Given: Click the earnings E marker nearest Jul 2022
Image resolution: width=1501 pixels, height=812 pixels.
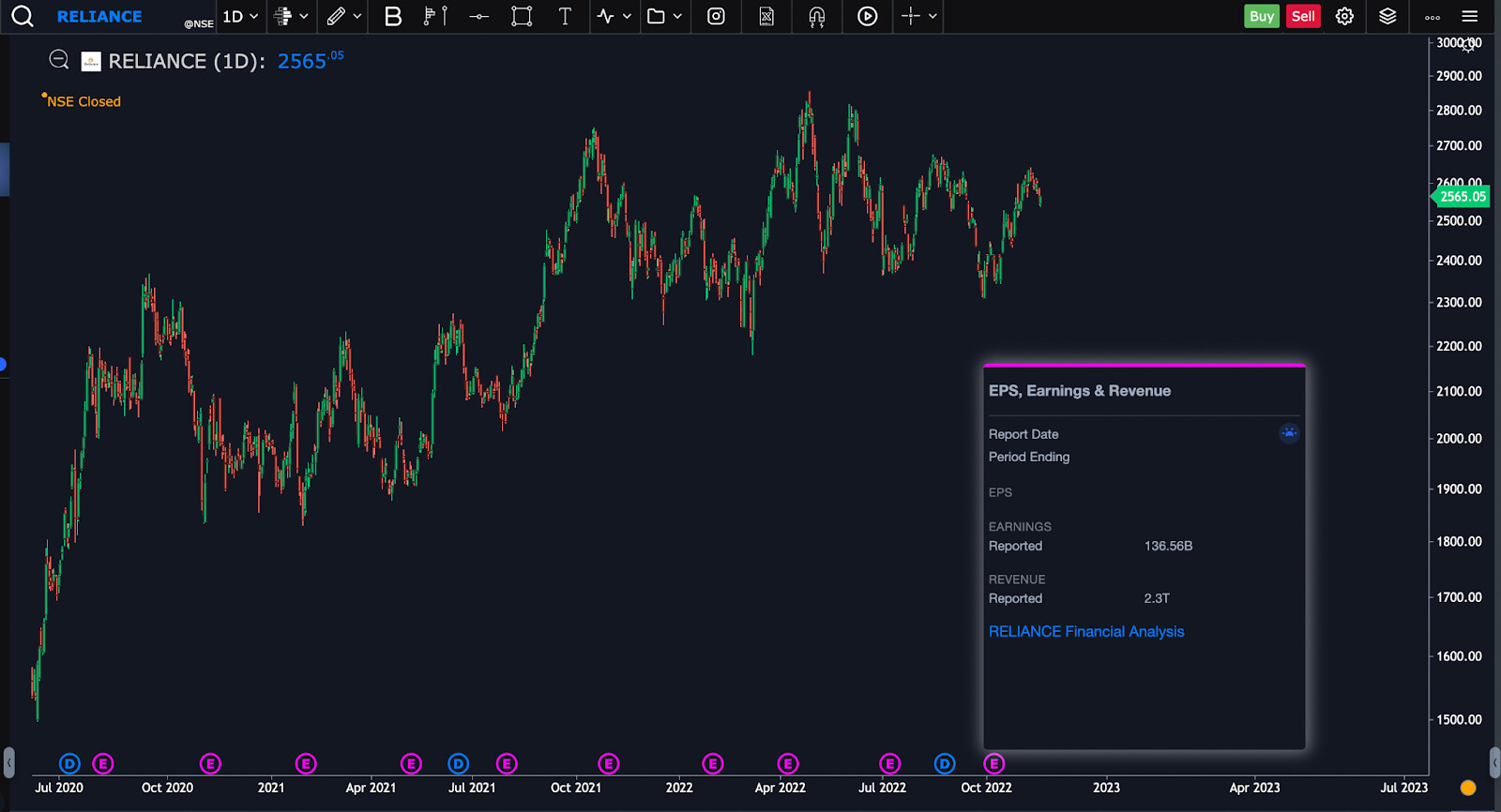Looking at the screenshot, I should pyautogui.click(x=889, y=764).
